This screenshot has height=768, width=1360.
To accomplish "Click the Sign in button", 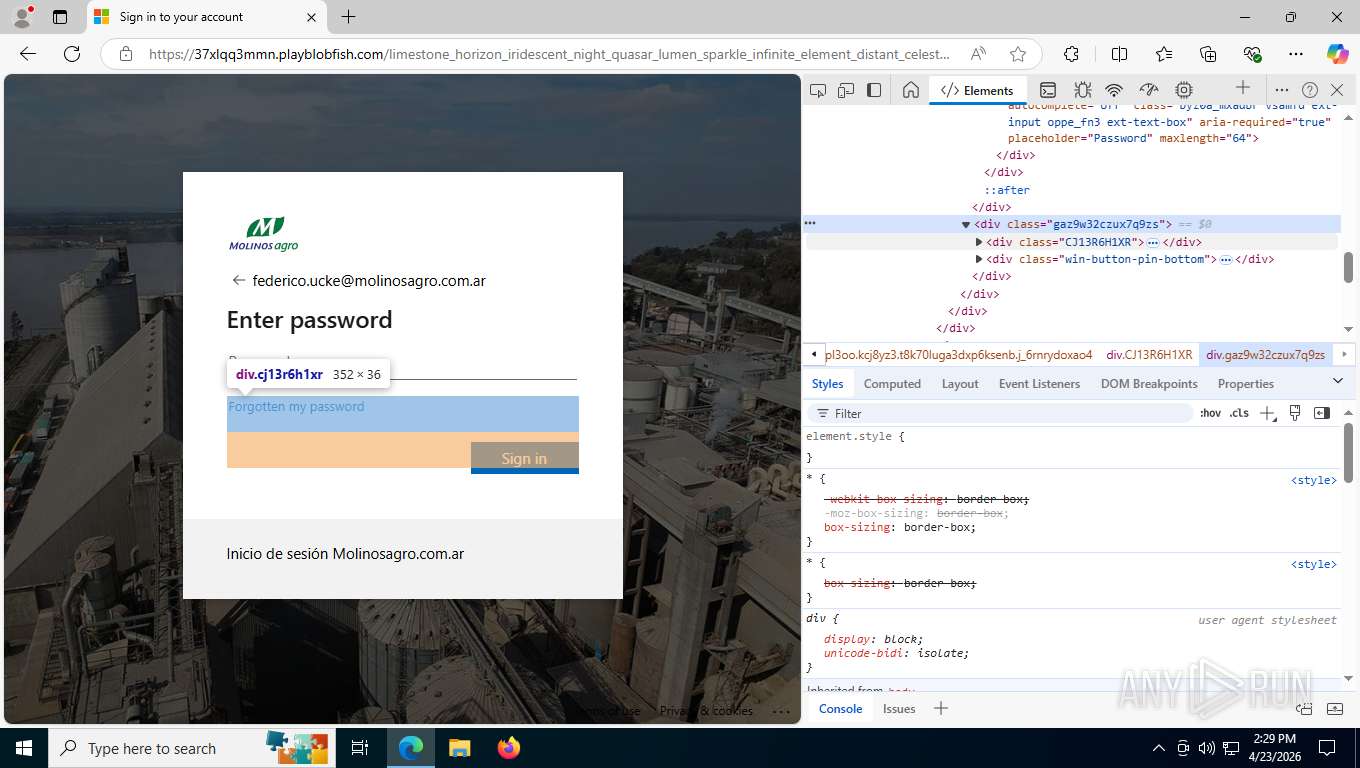I will [x=525, y=458].
